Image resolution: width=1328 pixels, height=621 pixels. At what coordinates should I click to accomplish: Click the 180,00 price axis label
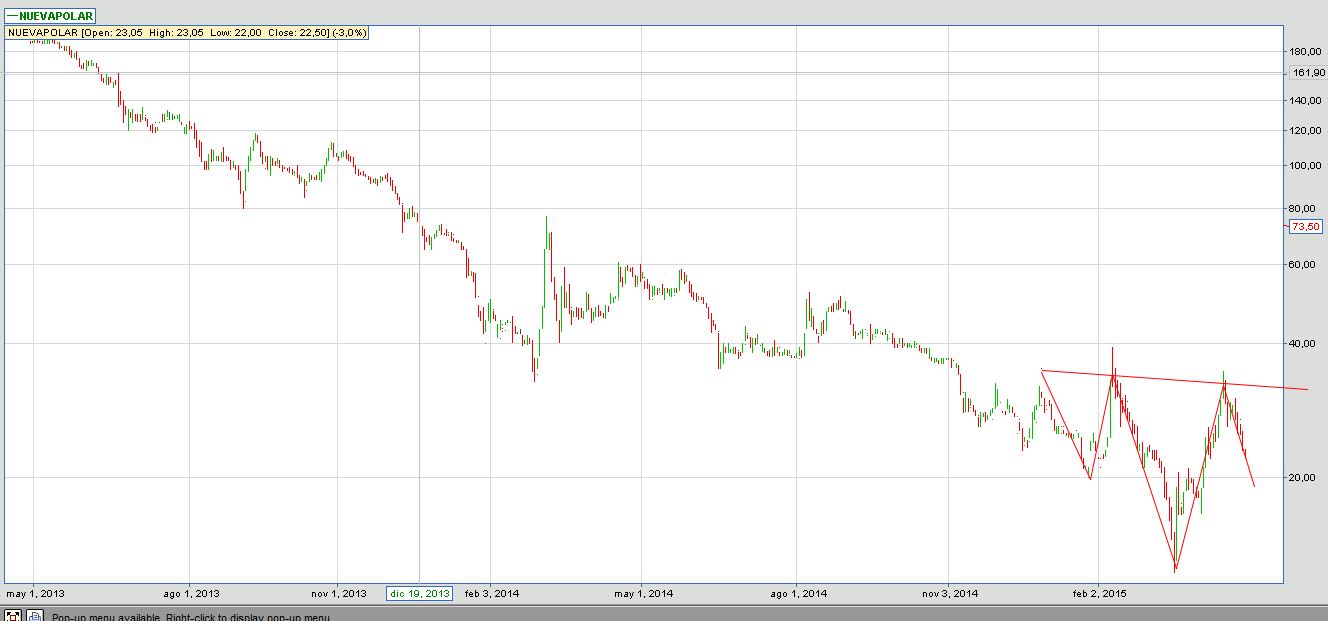coord(1307,52)
